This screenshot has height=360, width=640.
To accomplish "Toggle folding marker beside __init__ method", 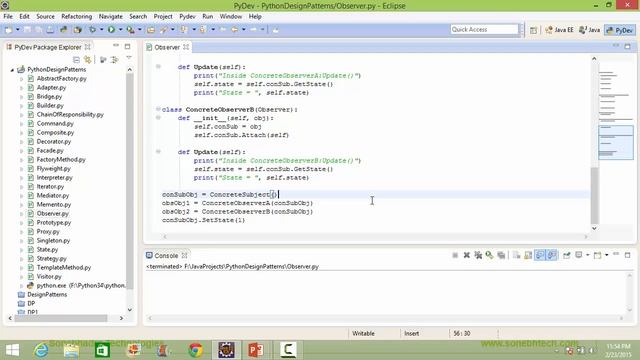I will [158, 118].
